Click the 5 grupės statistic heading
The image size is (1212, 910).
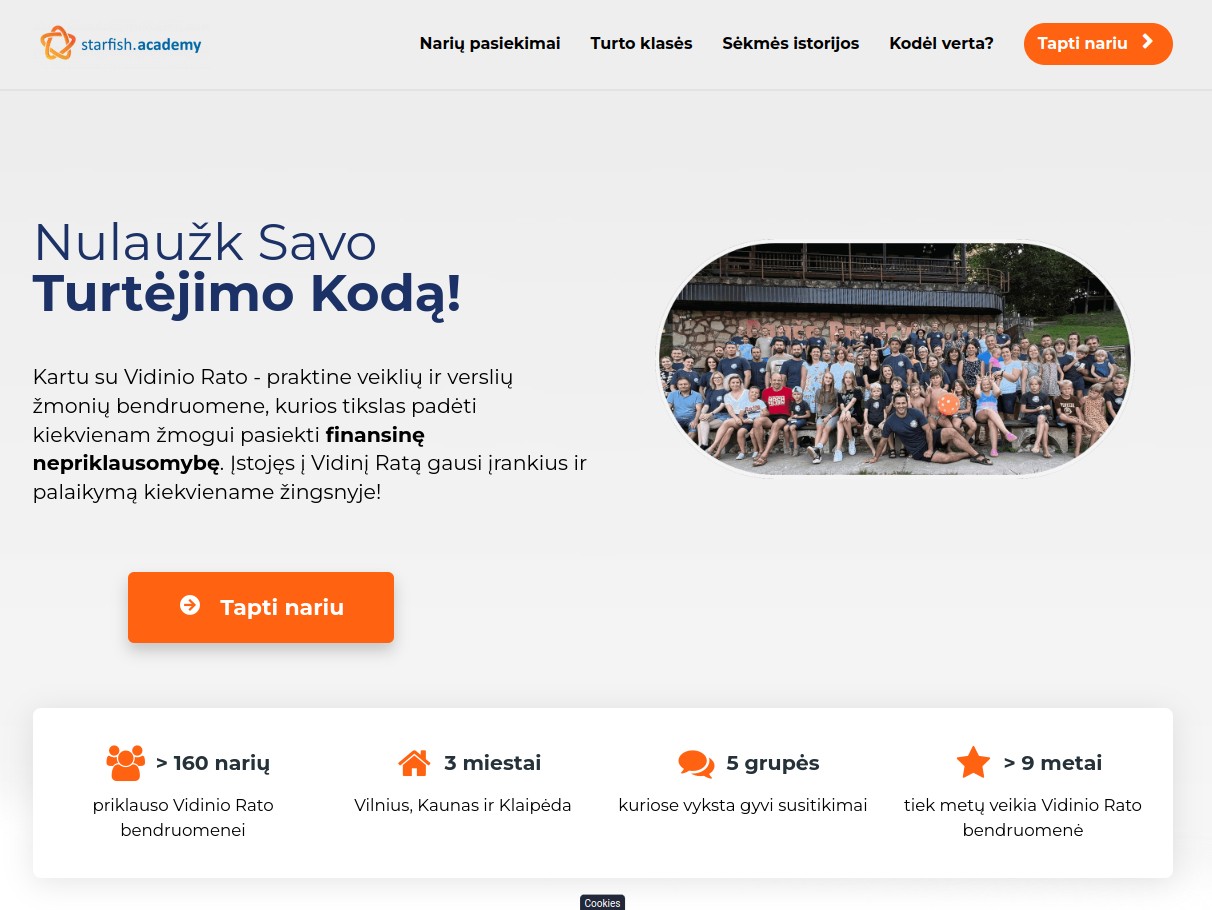coord(773,763)
